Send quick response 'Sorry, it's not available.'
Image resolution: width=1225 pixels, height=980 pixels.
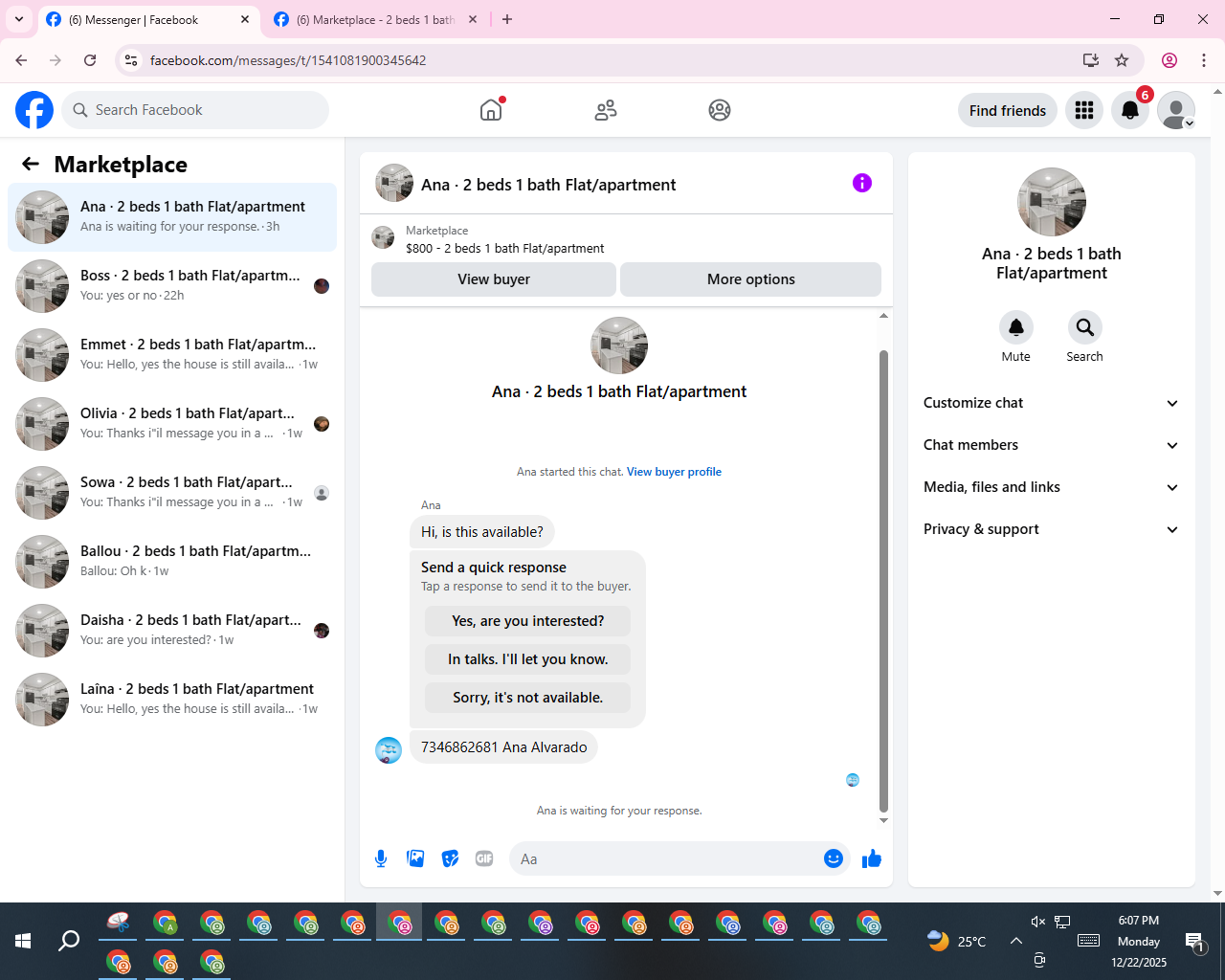[x=528, y=698]
